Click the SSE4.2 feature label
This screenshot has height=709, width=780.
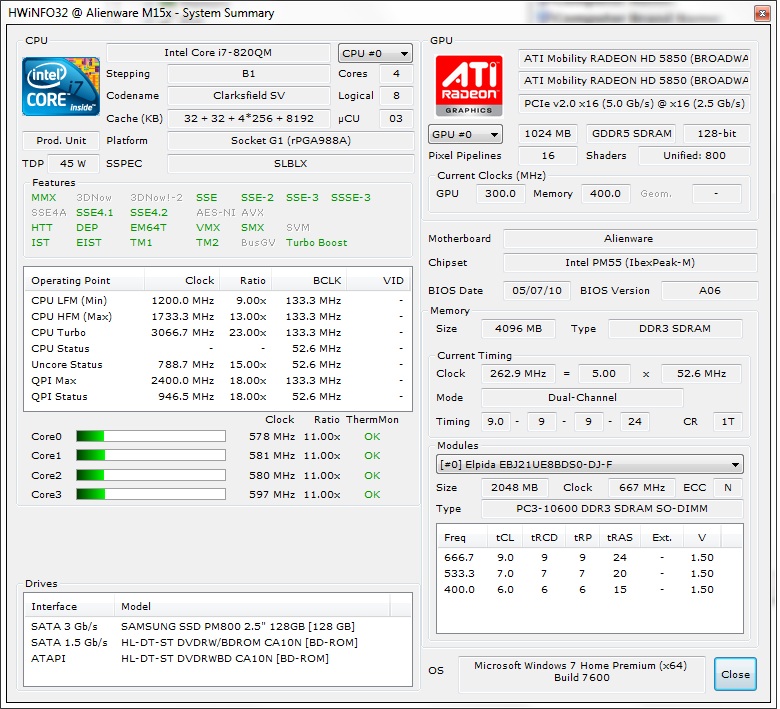149,212
